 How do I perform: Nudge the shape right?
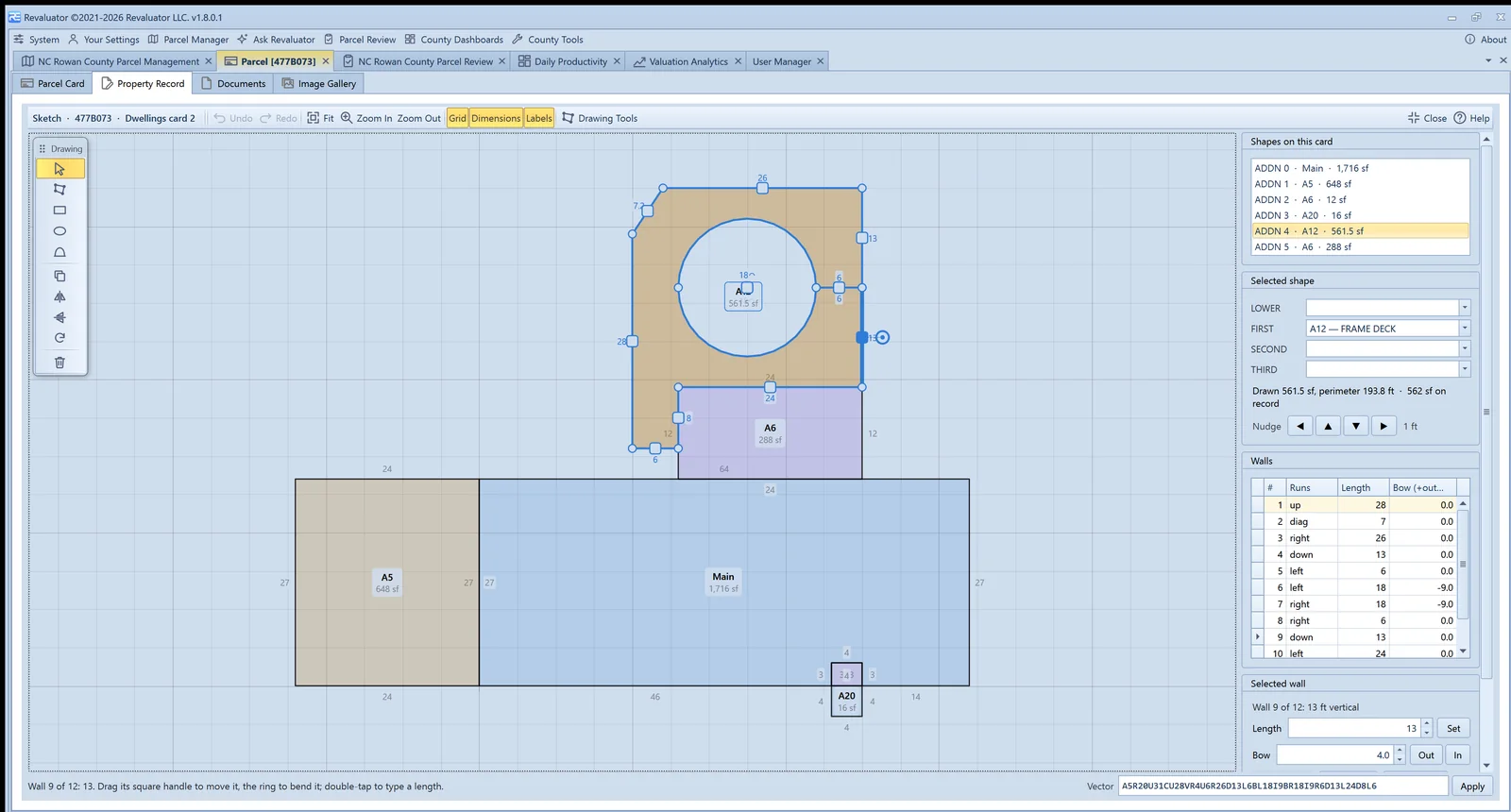[1384, 427]
